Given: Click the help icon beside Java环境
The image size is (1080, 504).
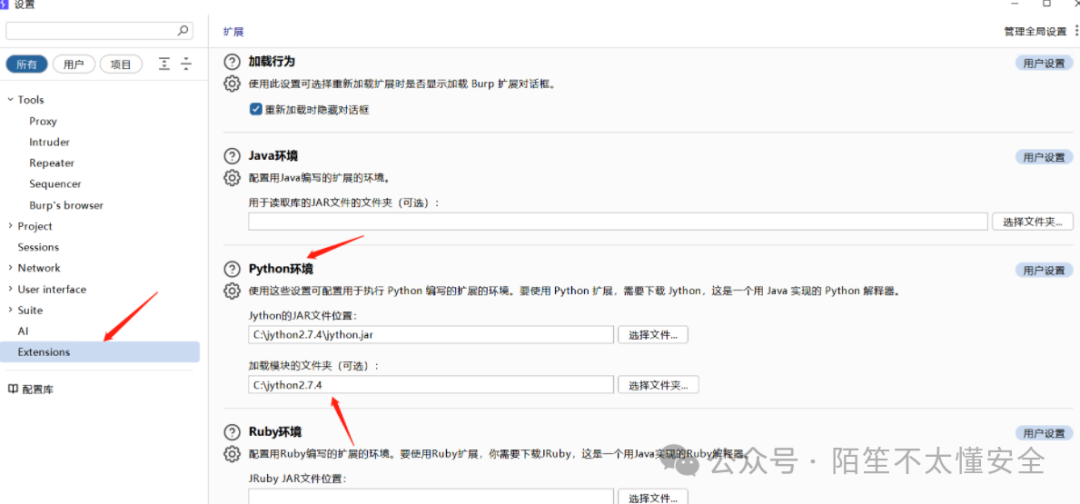Looking at the screenshot, I should click(x=232, y=156).
